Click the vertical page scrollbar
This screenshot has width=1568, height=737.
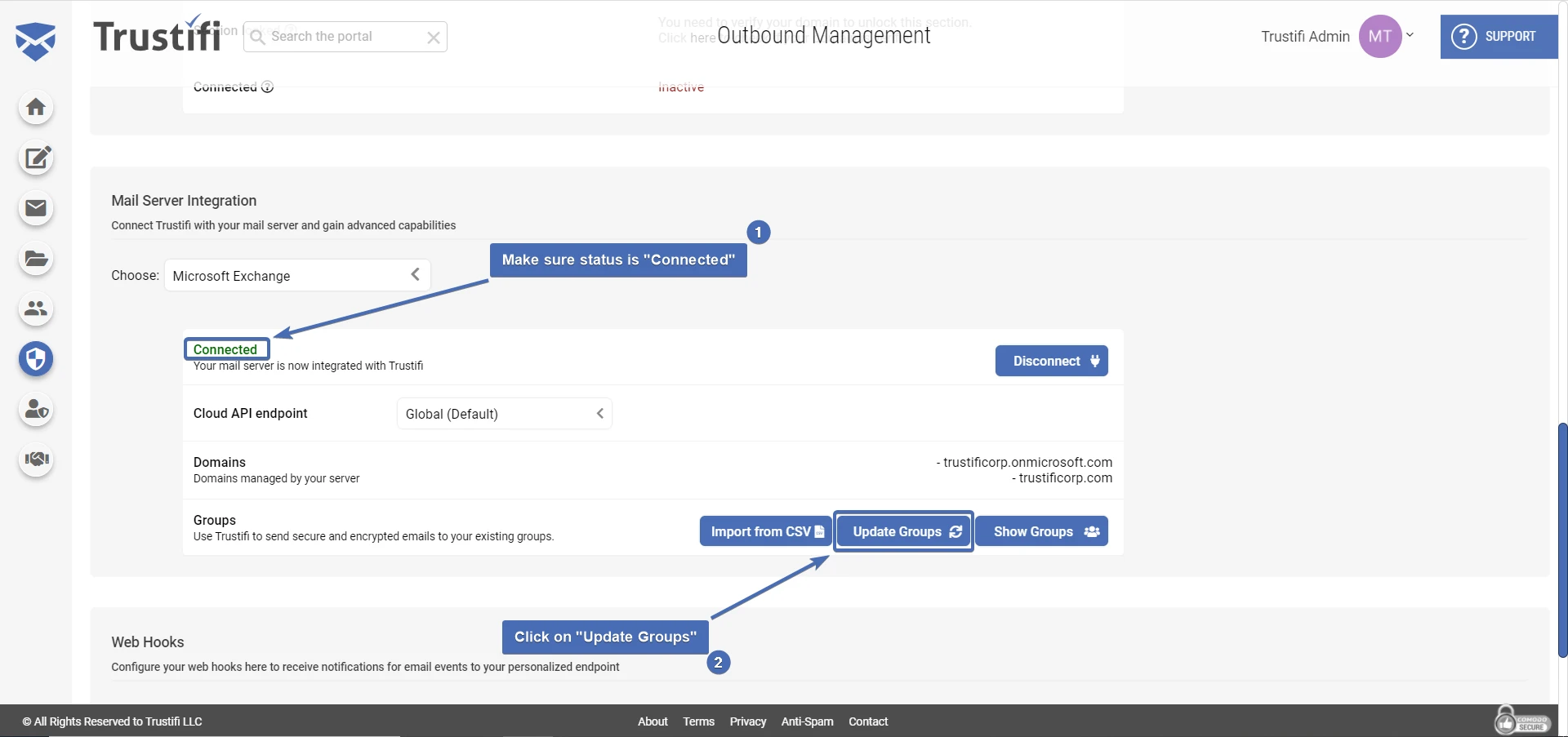pos(1562,539)
